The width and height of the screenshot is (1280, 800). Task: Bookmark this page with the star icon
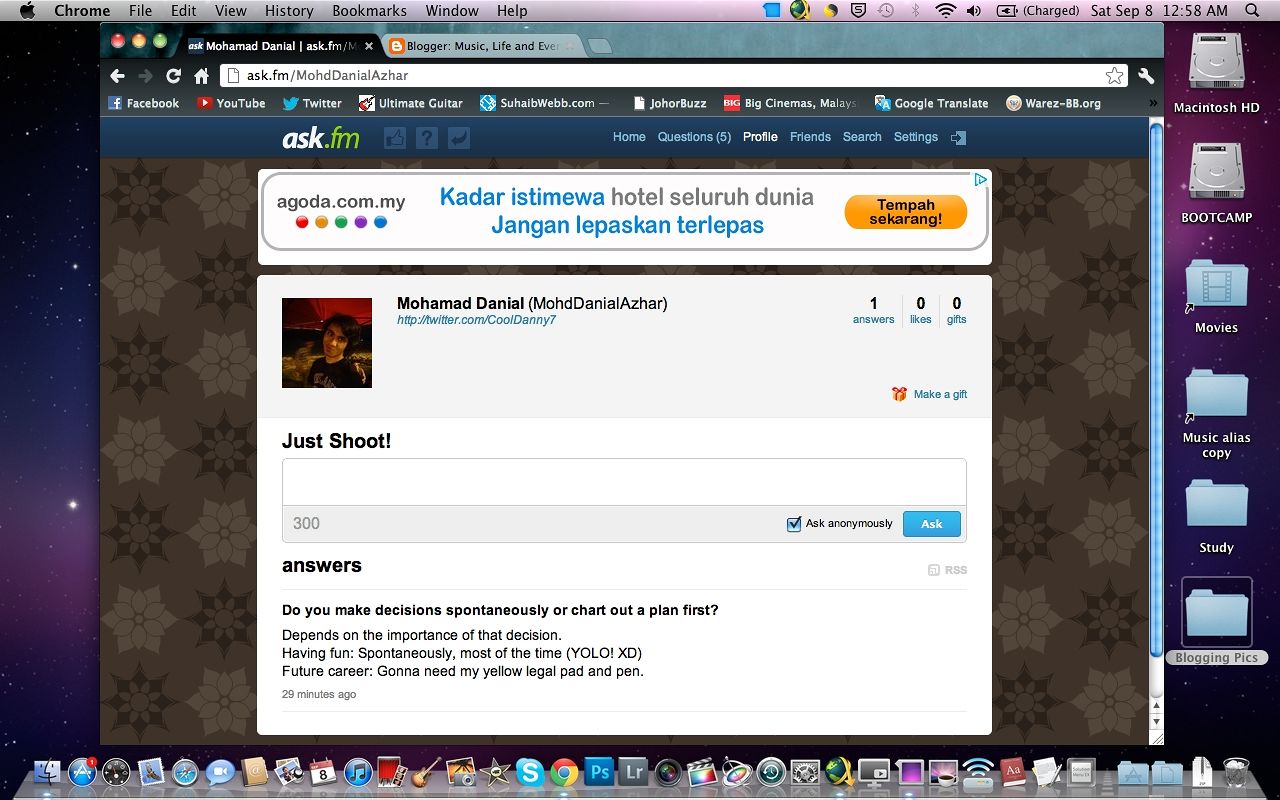coord(1114,76)
